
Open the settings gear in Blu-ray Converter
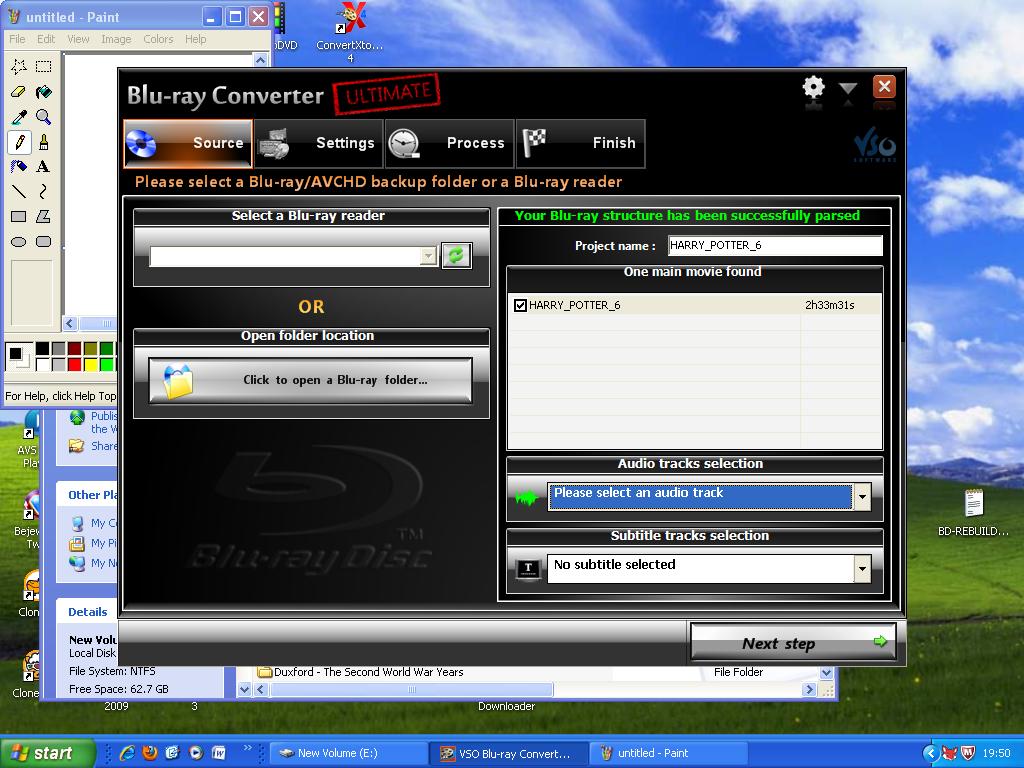point(813,87)
